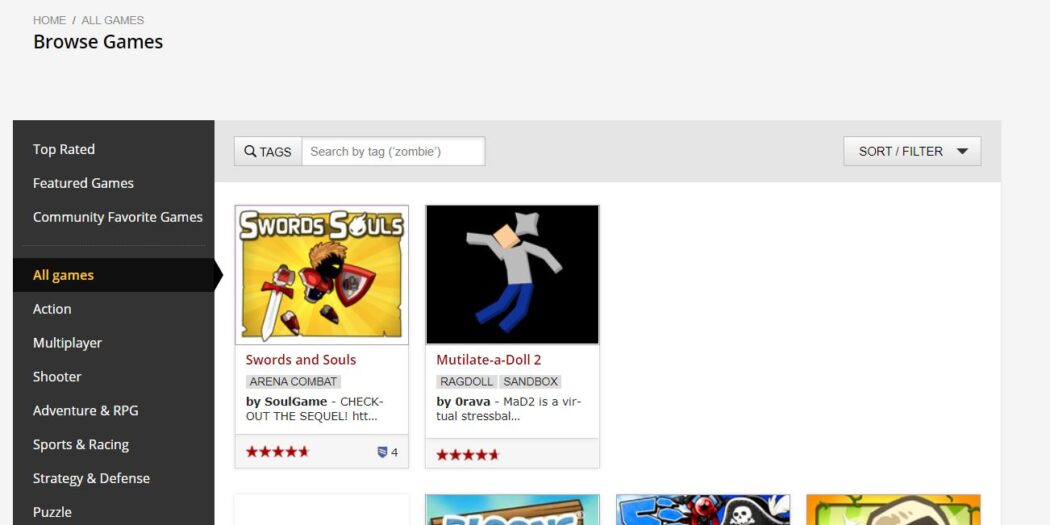Choose Sports & Racing category
Image resolution: width=1050 pixels, height=525 pixels.
click(x=80, y=445)
